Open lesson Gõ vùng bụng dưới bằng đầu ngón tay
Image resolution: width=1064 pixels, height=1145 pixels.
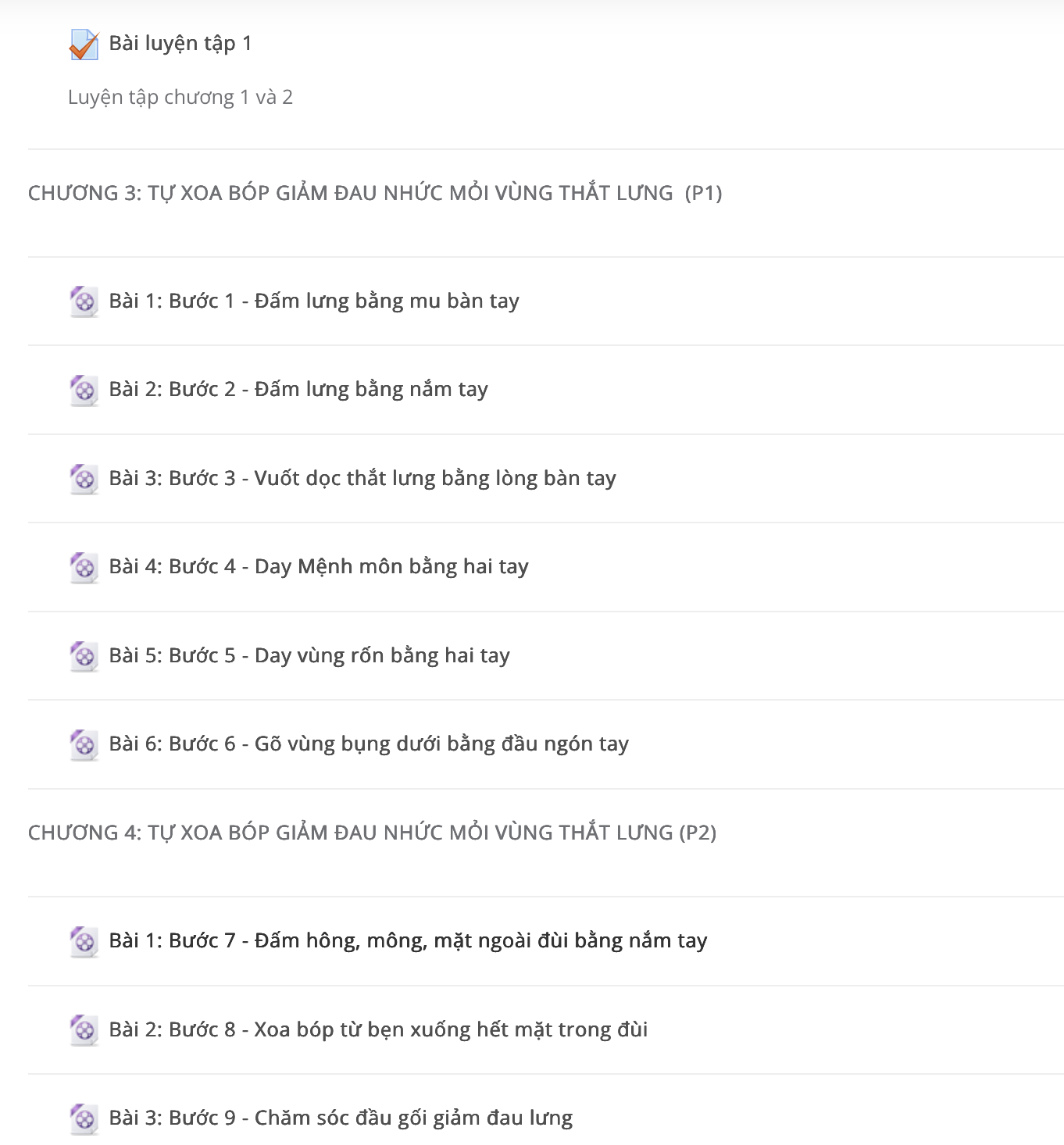coord(369,744)
